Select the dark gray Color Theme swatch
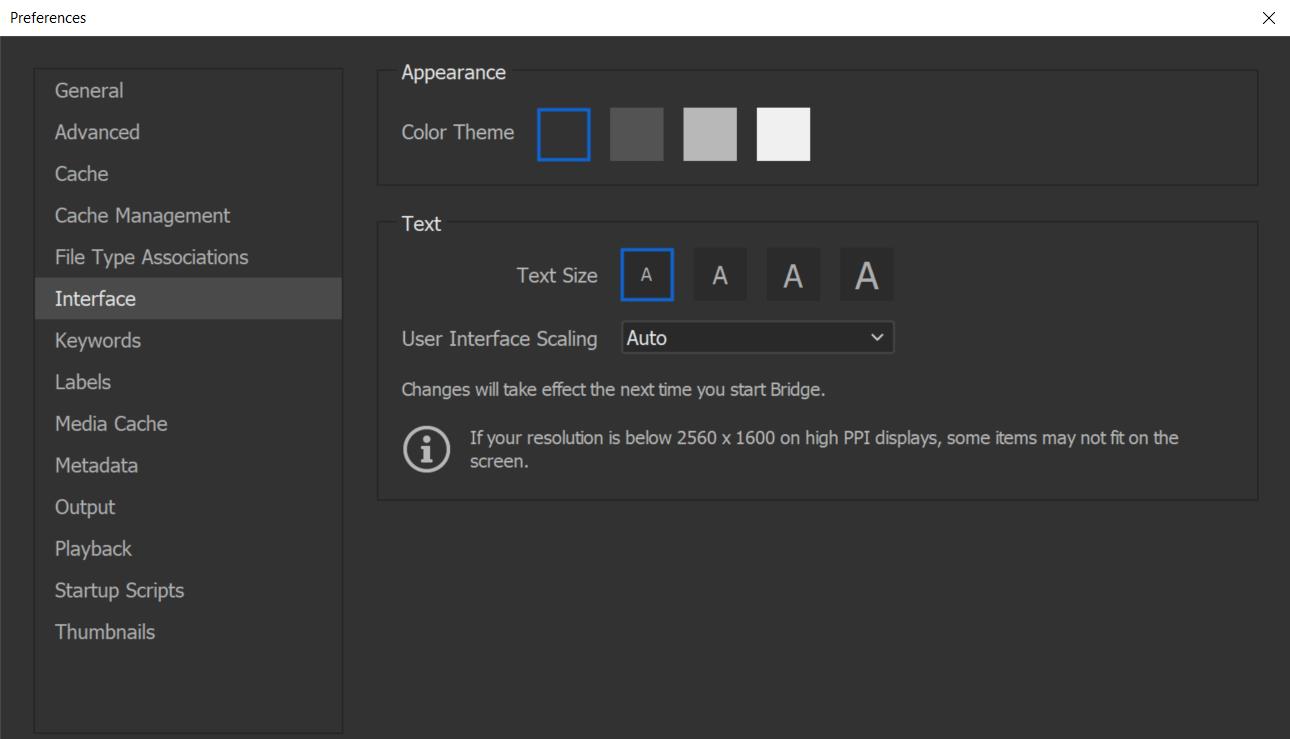1290x739 pixels. pos(637,133)
